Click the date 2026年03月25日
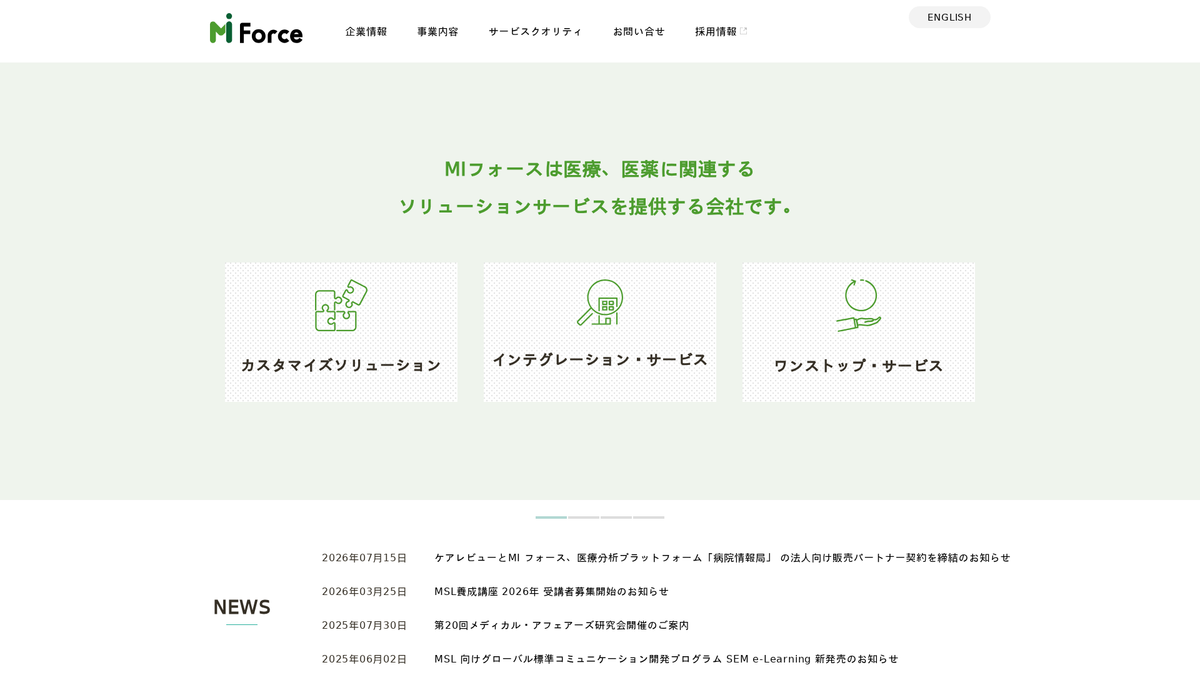The height and width of the screenshot is (675, 1200). click(x=364, y=592)
